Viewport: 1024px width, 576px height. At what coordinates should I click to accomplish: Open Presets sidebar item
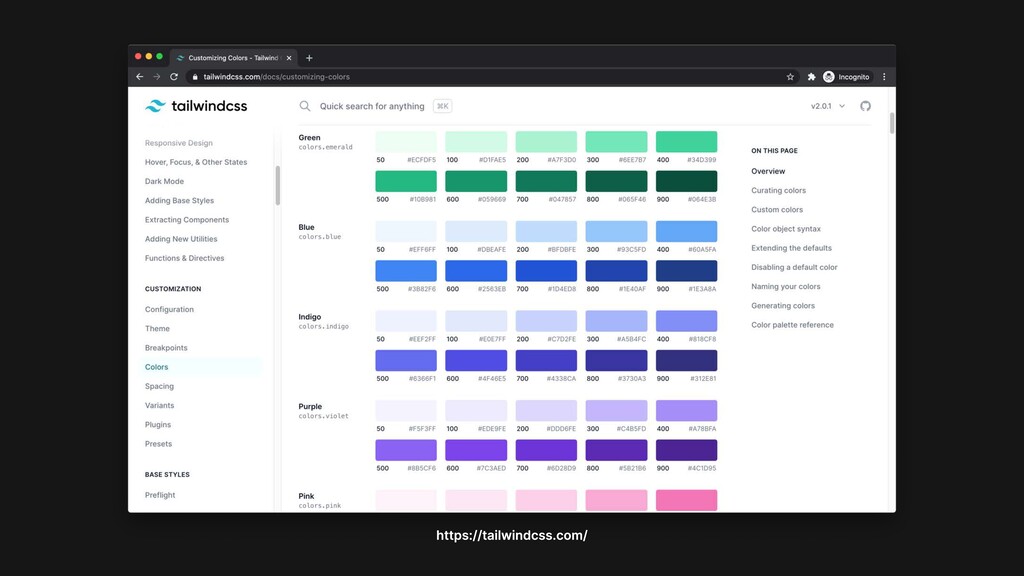[159, 444]
